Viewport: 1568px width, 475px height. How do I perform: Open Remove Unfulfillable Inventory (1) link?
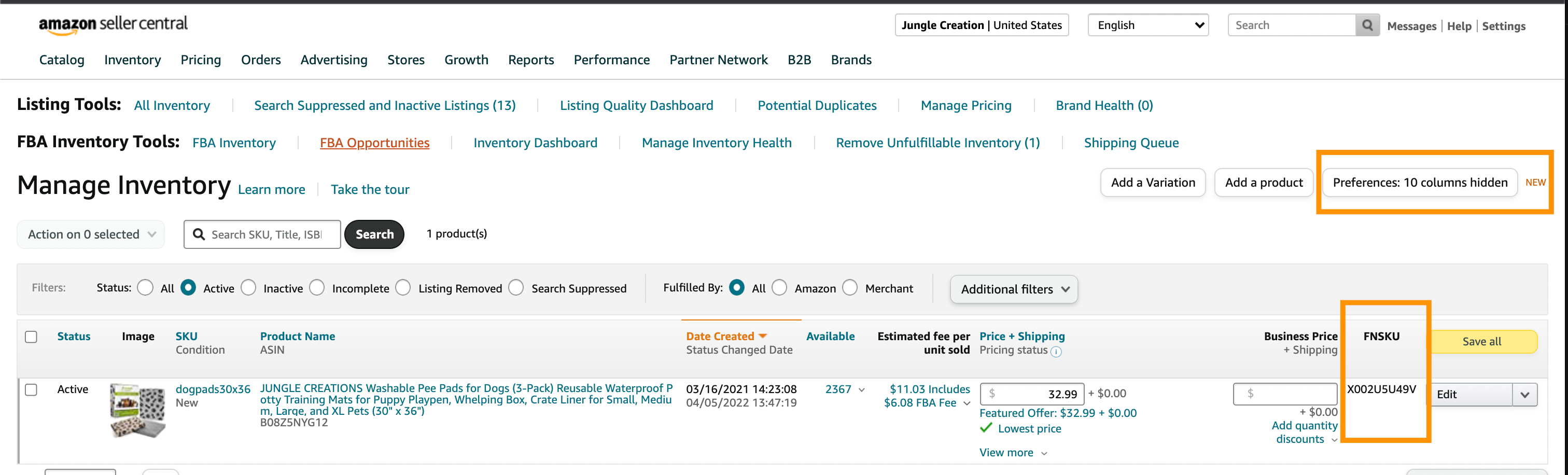click(938, 143)
